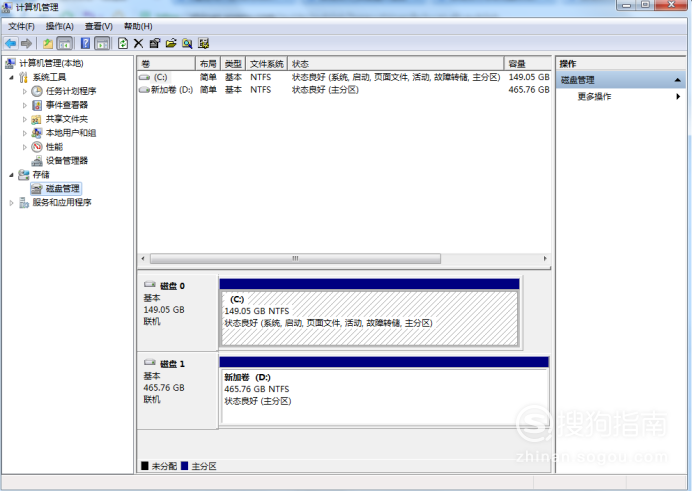Open the Properties toolbar icon
Screen dimensions: 692x491
point(154,43)
